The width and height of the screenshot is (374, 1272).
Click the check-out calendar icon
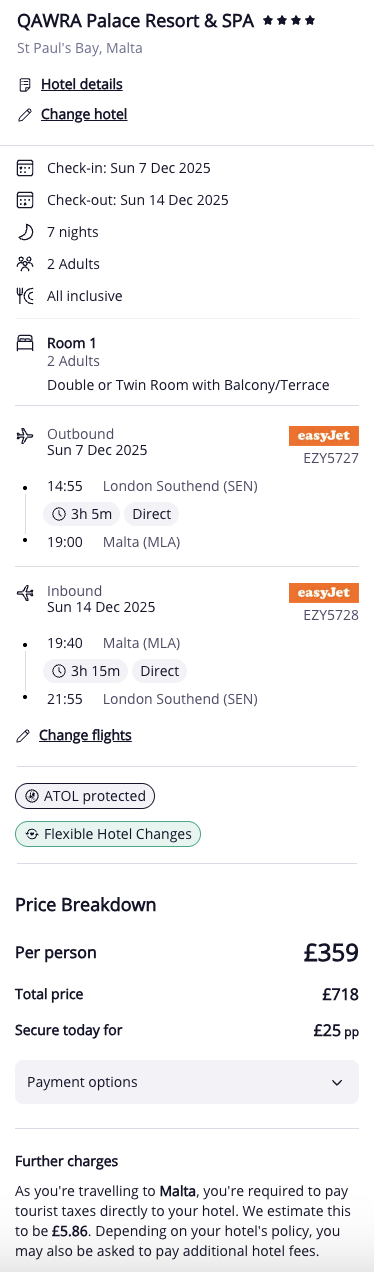coord(26,200)
